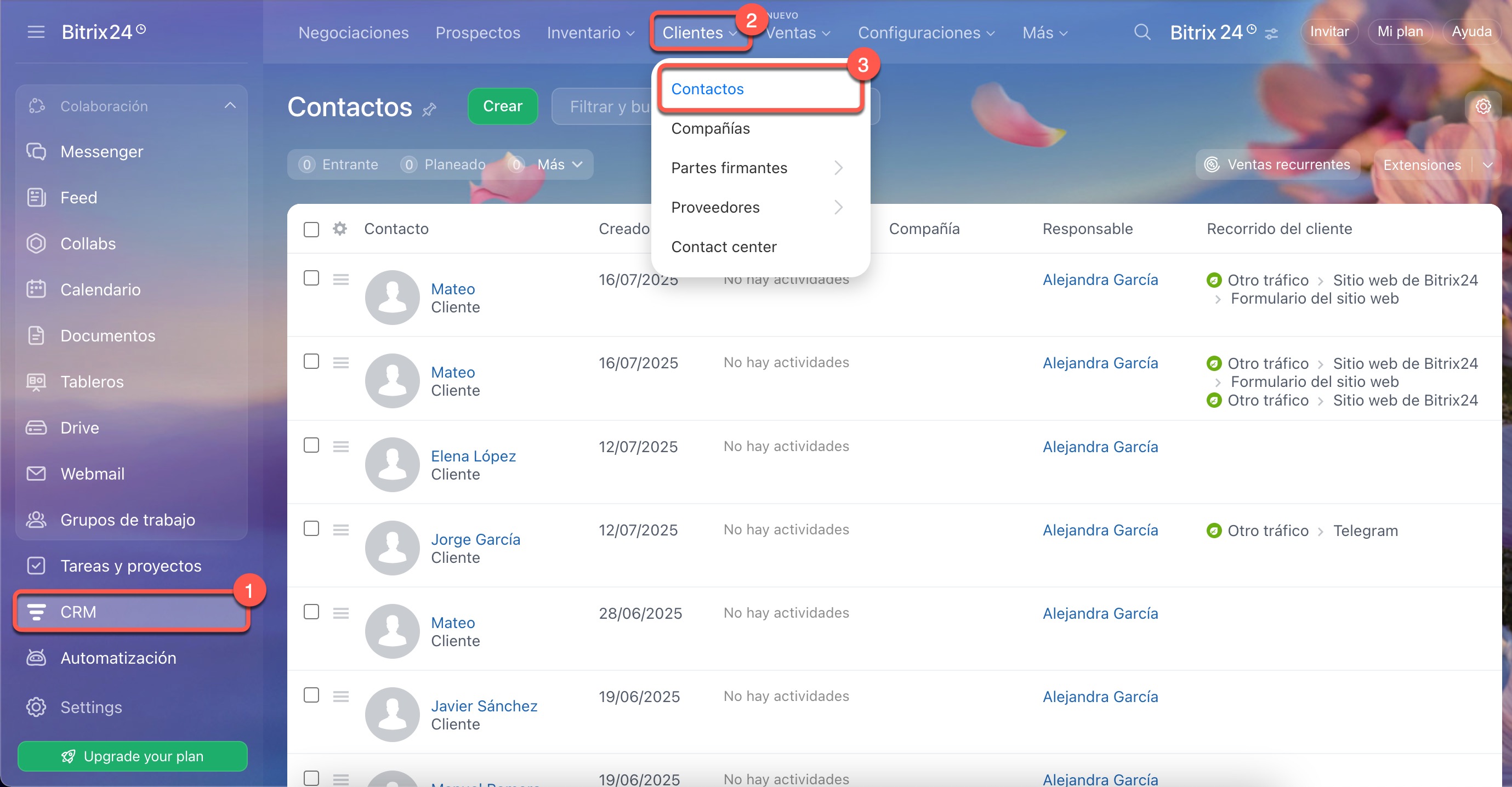Click the Planeado counter filter
The image size is (1512, 787).
(443, 164)
